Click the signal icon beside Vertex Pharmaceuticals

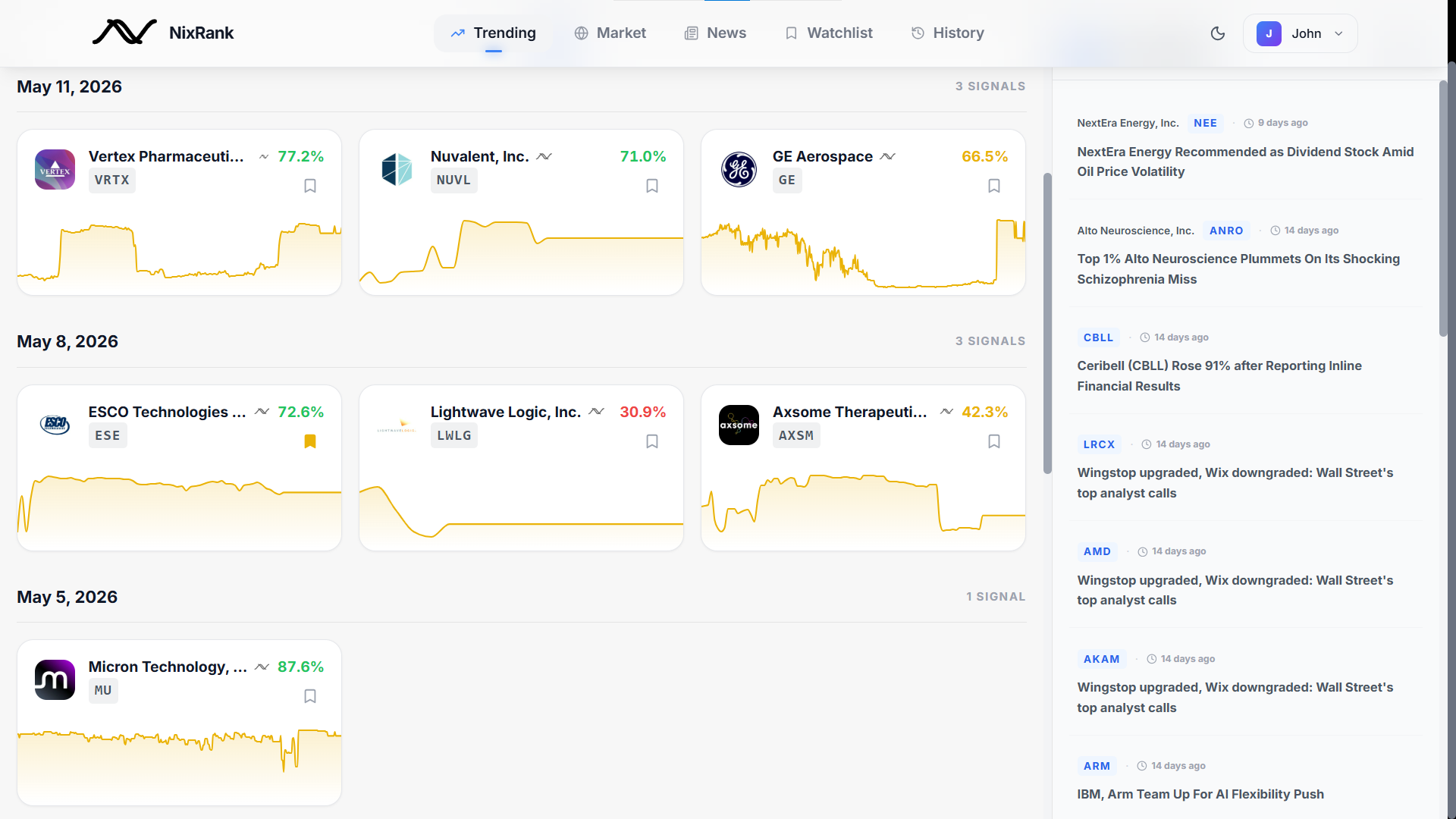click(x=264, y=156)
